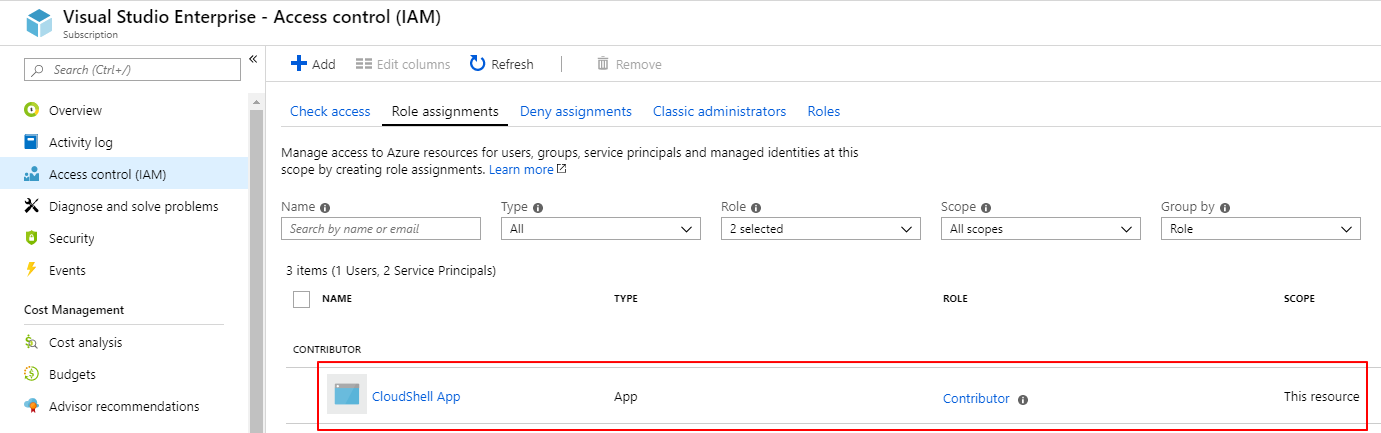Click the Access control (IAM) people icon
Image resolution: width=1381 pixels, height=433 pixels.
click(x=31, y=174)
